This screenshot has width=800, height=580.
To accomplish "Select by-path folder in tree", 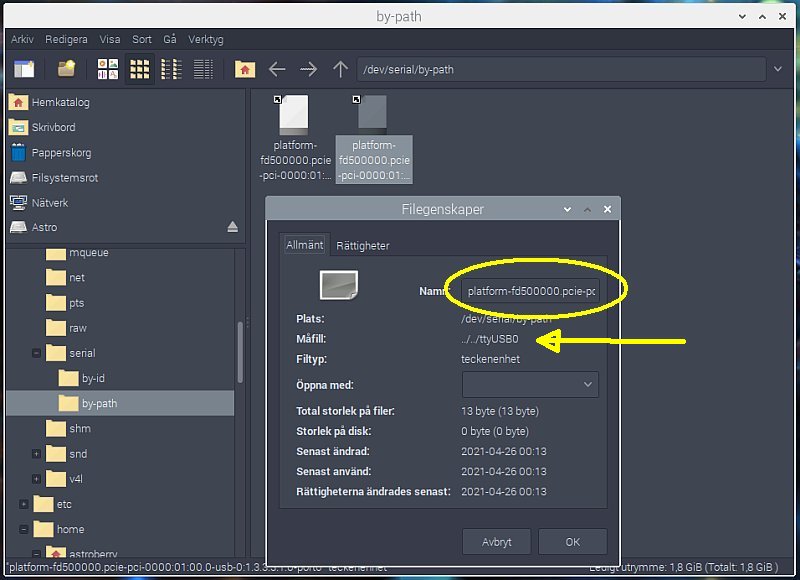I will pos(120,403).
